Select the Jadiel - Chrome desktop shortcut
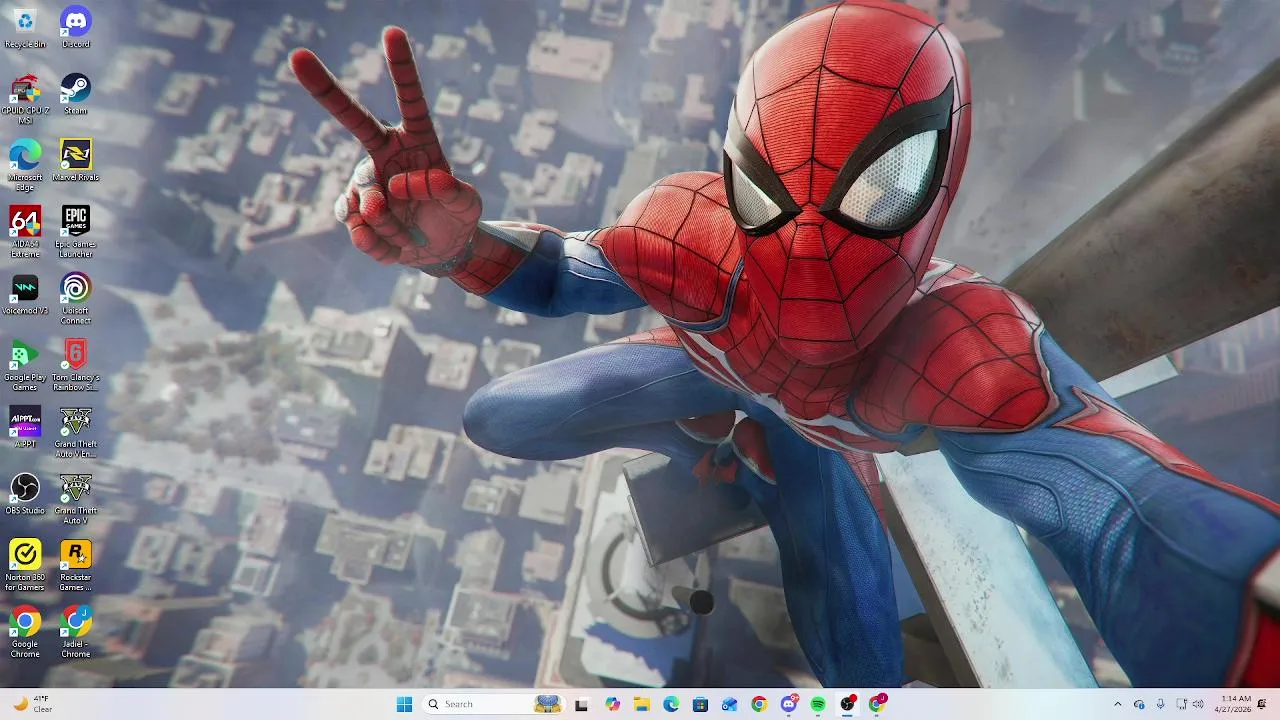This screenshot has height=720, width=1280. [76, 633]
